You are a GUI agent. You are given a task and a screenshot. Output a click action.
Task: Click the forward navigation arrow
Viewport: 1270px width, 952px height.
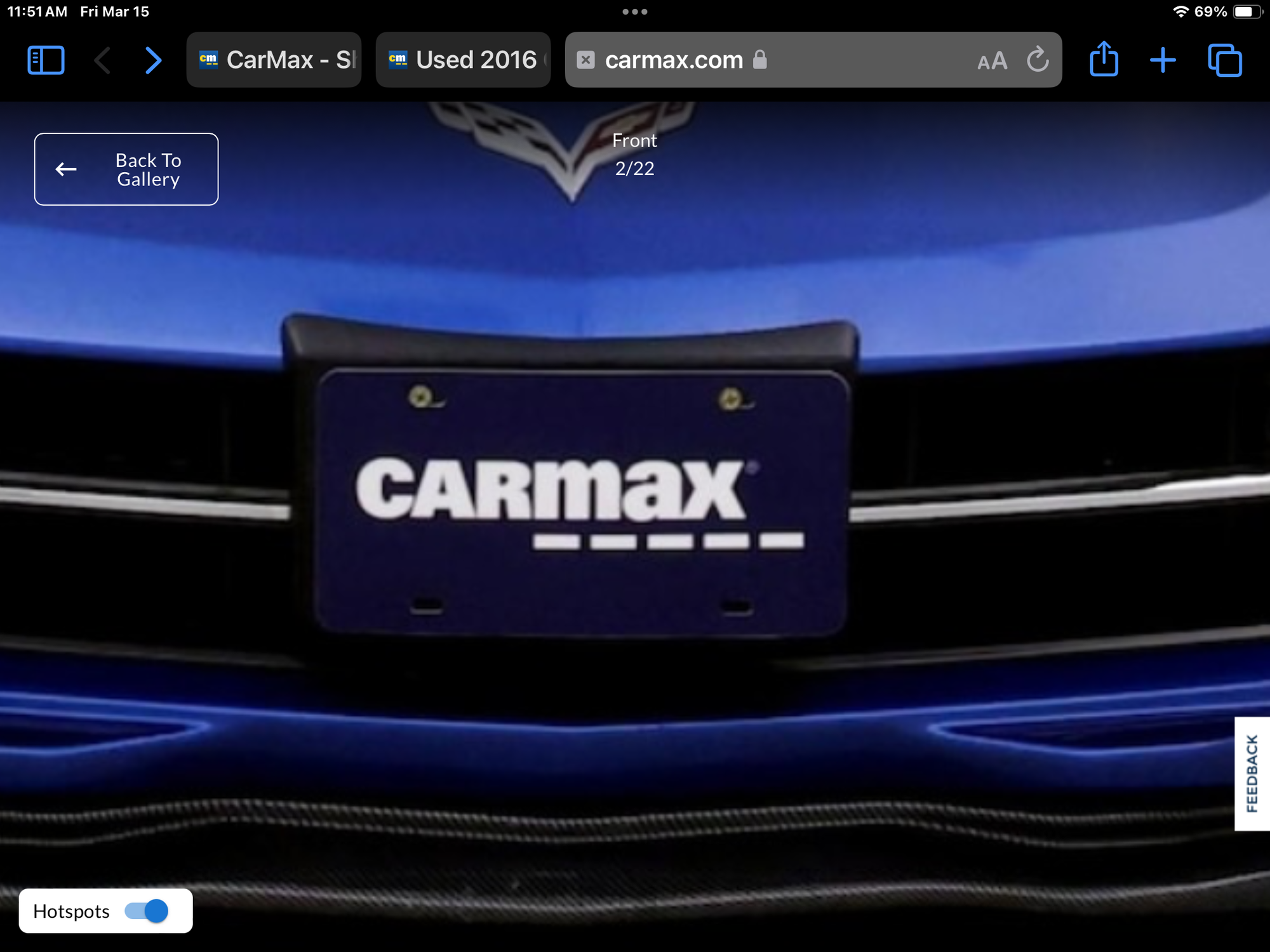[x=152, y=60]
